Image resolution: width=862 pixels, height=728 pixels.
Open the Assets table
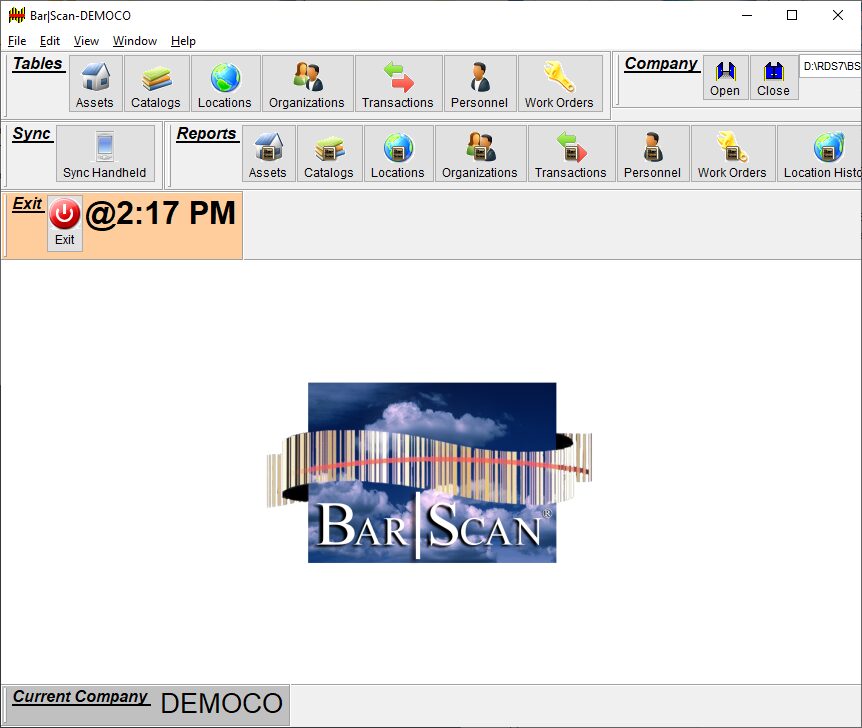point(95,84)
